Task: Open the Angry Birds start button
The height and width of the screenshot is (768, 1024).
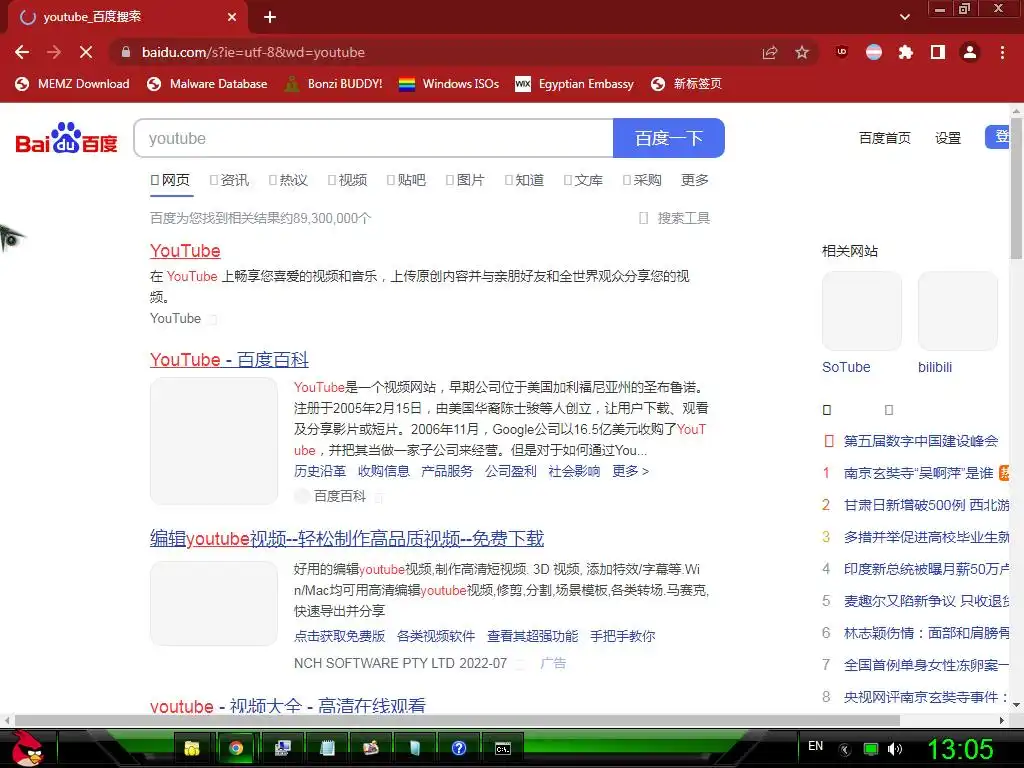Action: click(x=27, y=748)
